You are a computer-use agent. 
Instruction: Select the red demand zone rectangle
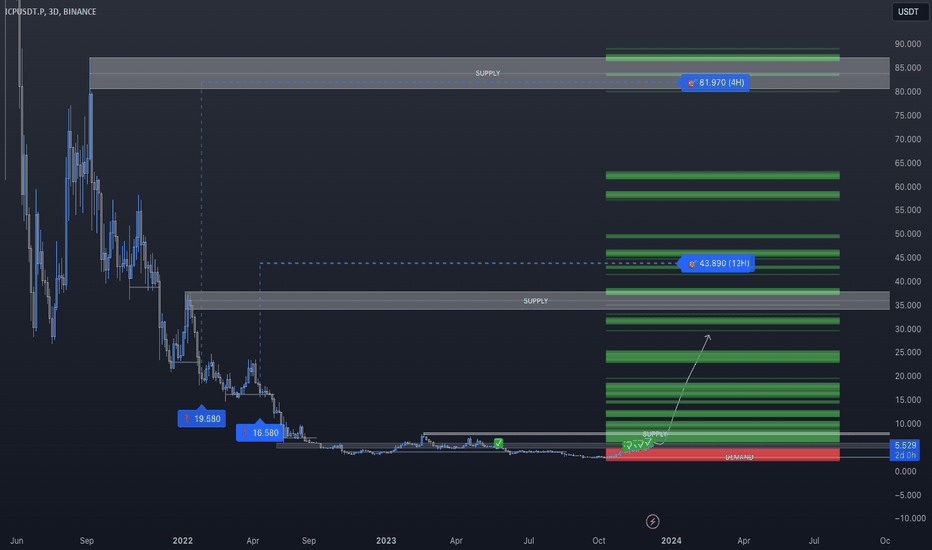coord(723,455)
